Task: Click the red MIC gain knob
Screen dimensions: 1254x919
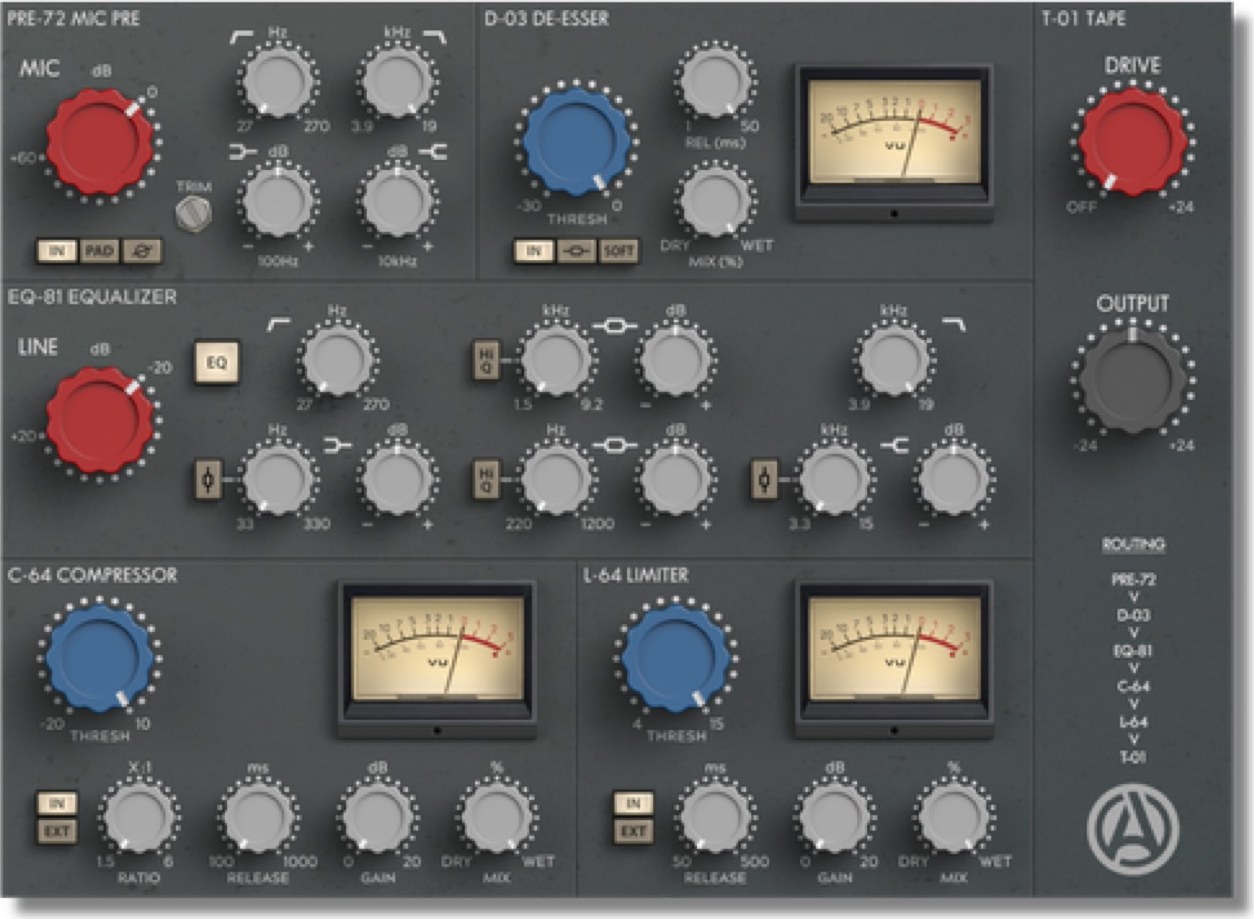Action: pos(99,145)
